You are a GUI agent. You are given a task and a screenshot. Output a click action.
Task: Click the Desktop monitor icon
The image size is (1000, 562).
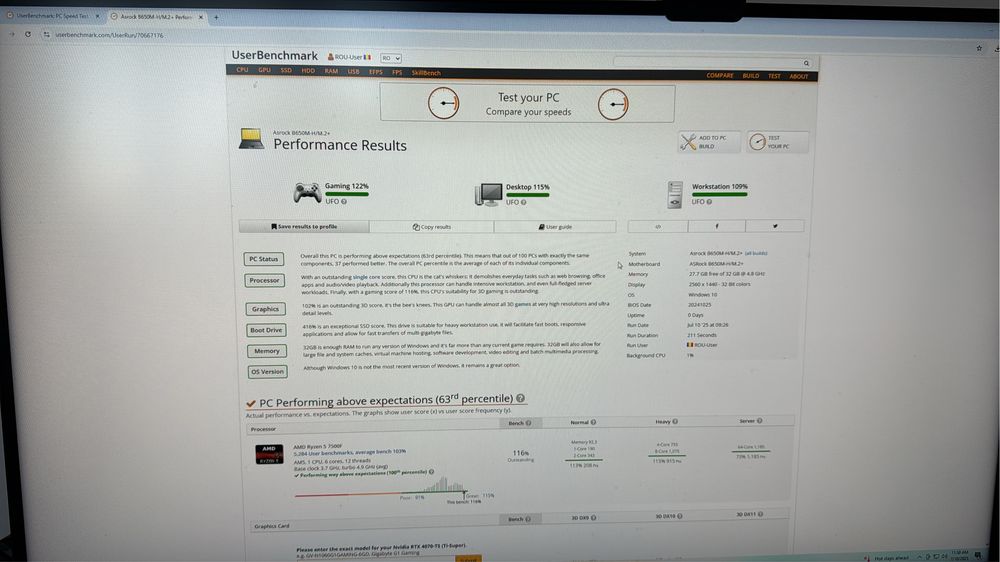click(489, 194)
